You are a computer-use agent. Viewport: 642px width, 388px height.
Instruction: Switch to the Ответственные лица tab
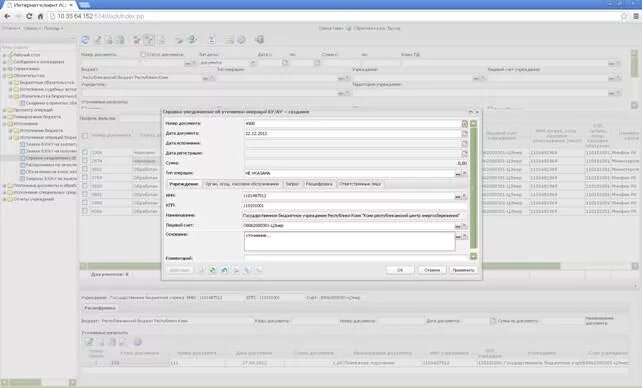[x=360, y=184]
